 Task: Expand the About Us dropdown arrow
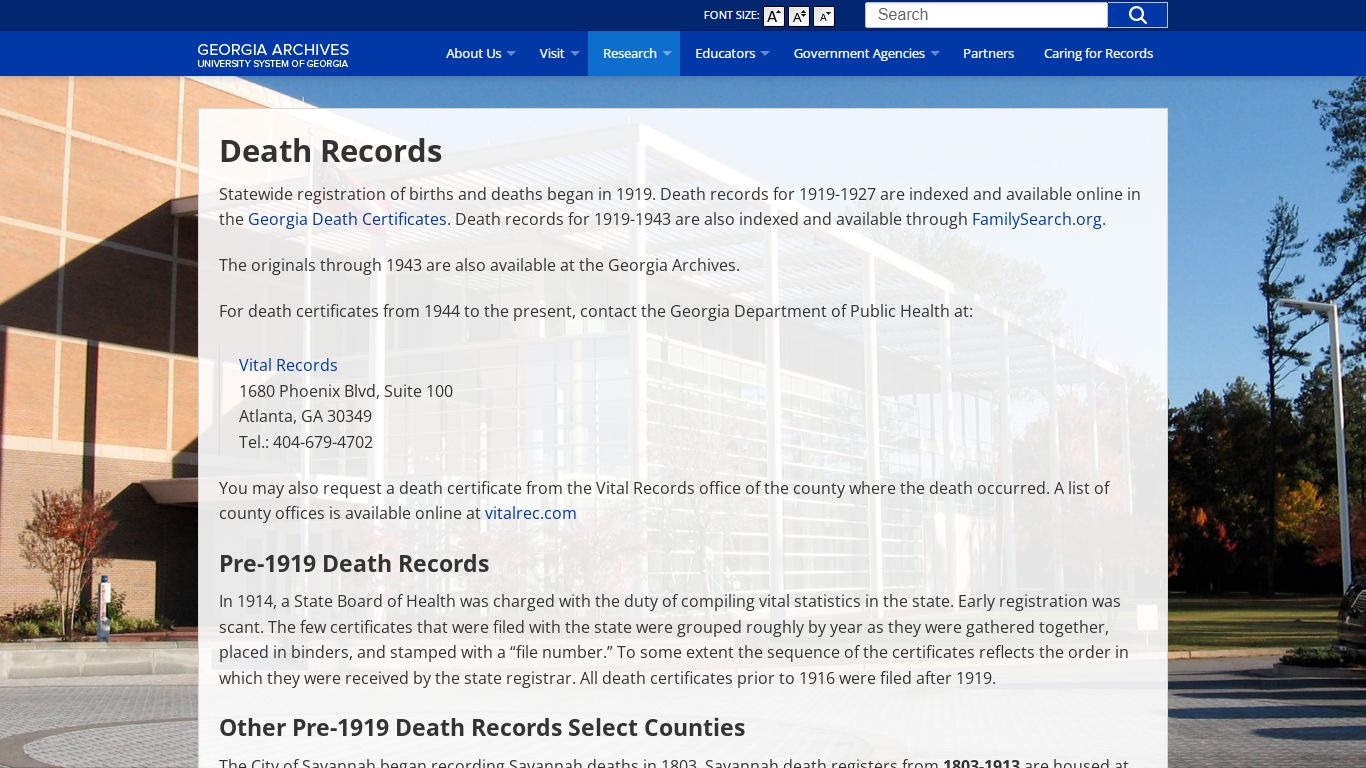pyautogui.click(x=511, y=54)
